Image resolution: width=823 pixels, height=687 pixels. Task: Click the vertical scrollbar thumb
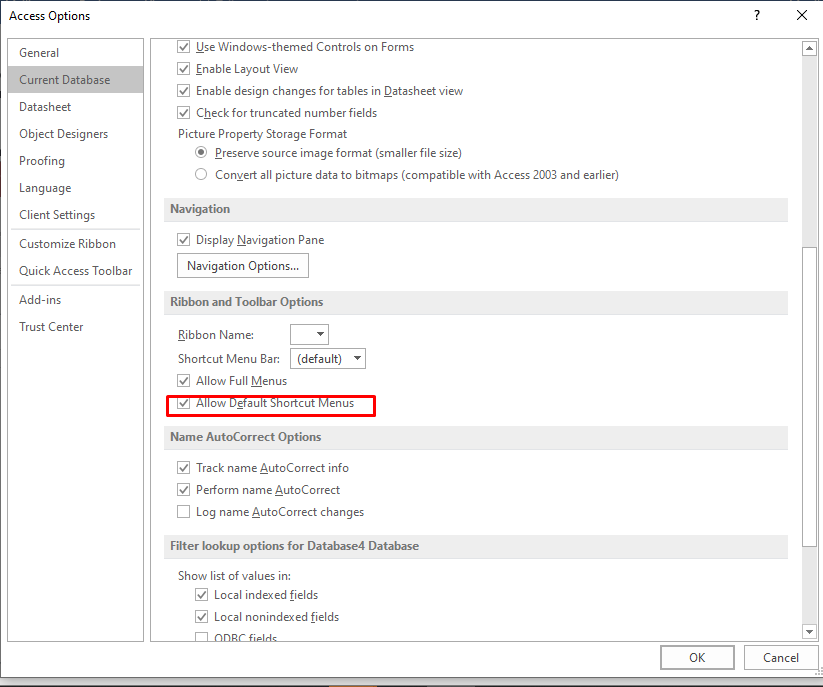[x=809, y=397]
